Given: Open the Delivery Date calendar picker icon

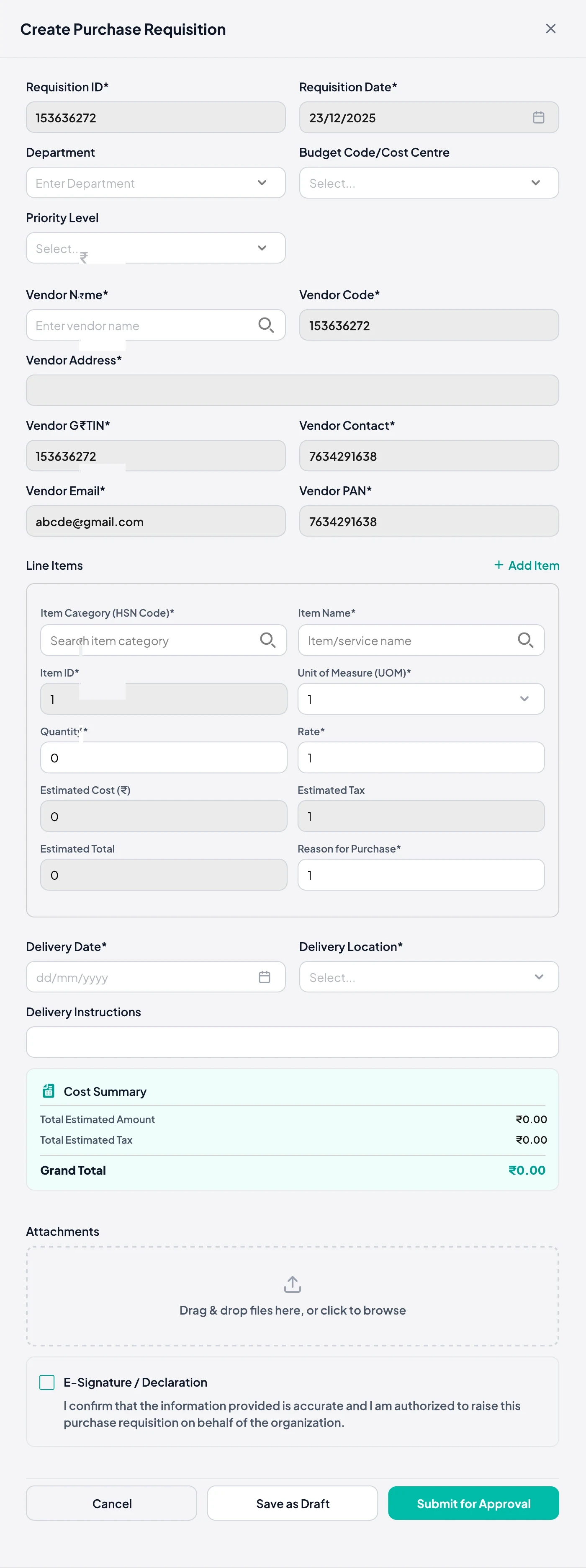Looking at the screenshot, I should coord(265,977).
